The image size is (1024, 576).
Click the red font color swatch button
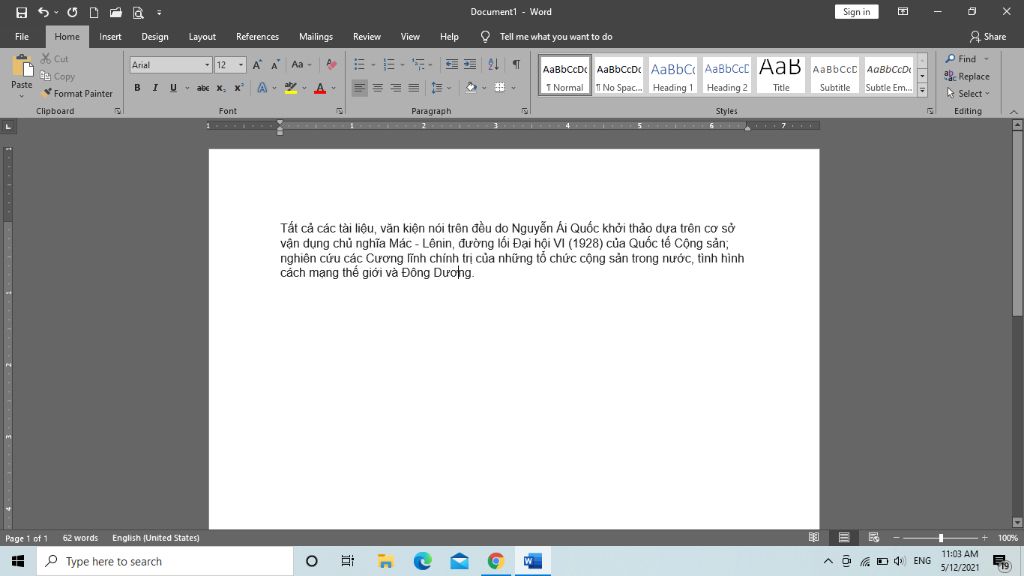click(320, 88)
